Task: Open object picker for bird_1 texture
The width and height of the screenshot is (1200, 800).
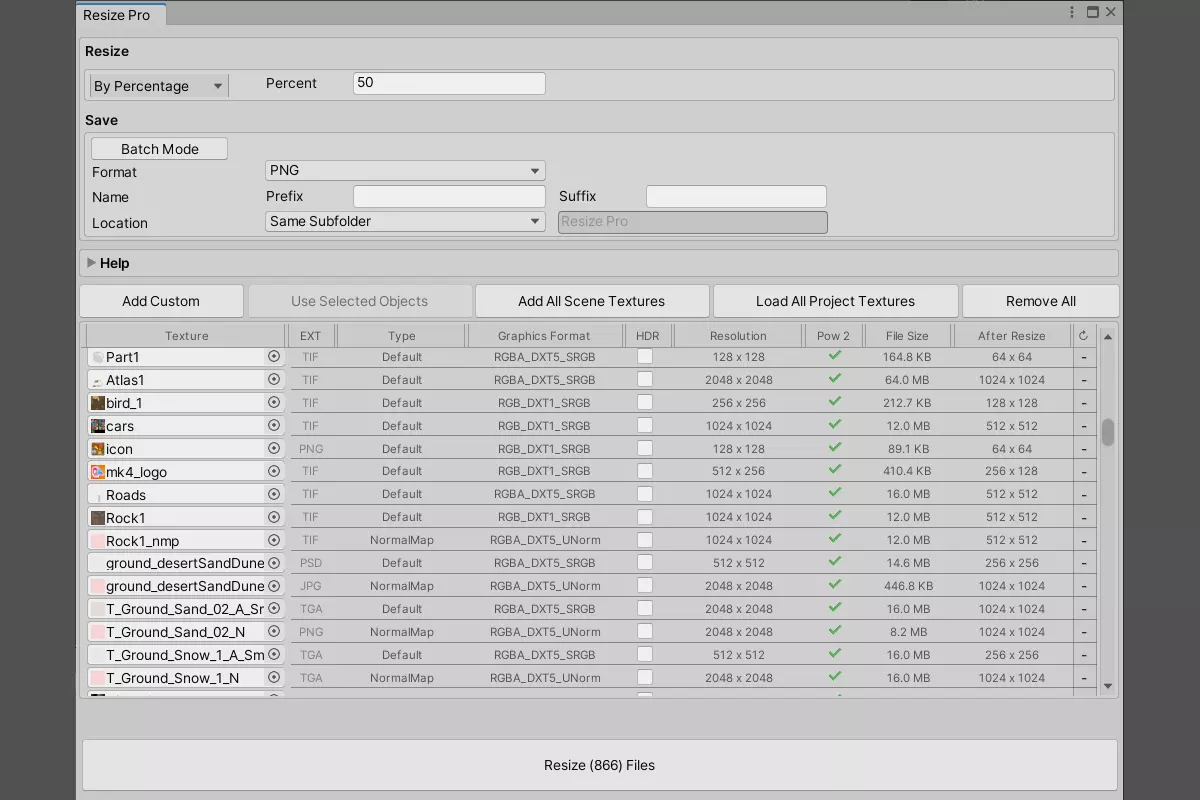Action: (x=274, y=403)
